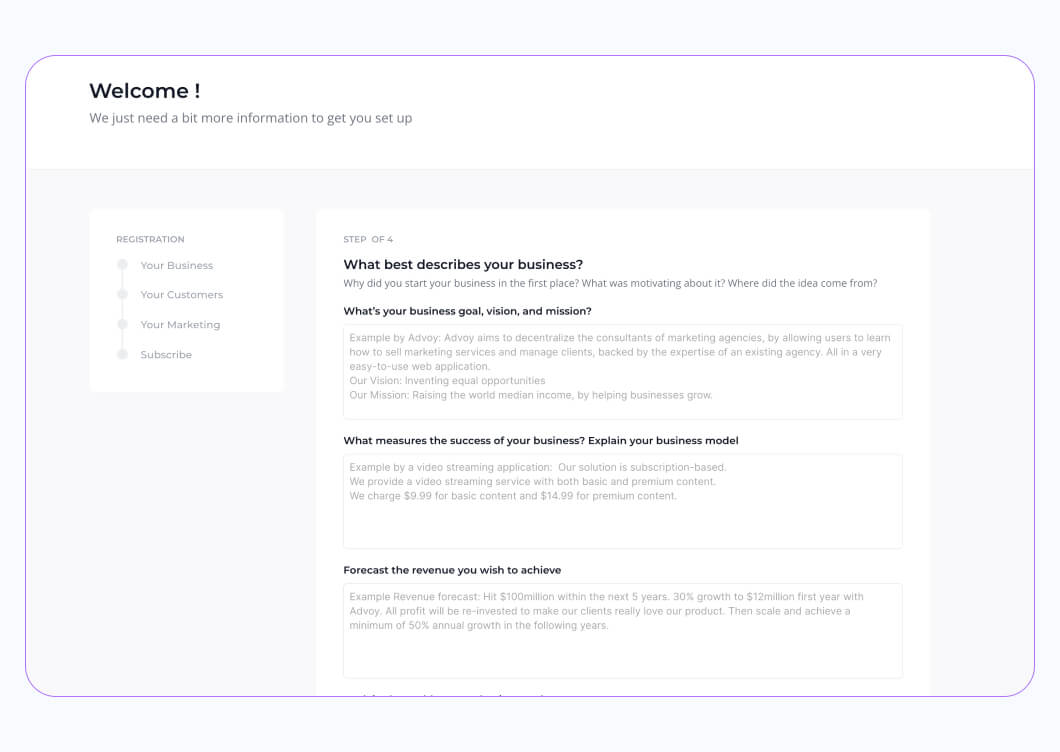Click the REGISTRATION sidebar header
The height and width of the screenshot is (752, 1060).
(x=150, y=239)
